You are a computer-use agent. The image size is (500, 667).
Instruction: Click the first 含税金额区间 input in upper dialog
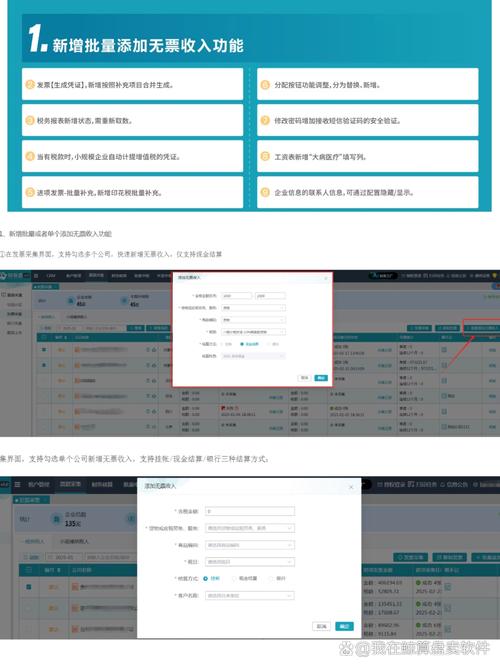point(237,296)
